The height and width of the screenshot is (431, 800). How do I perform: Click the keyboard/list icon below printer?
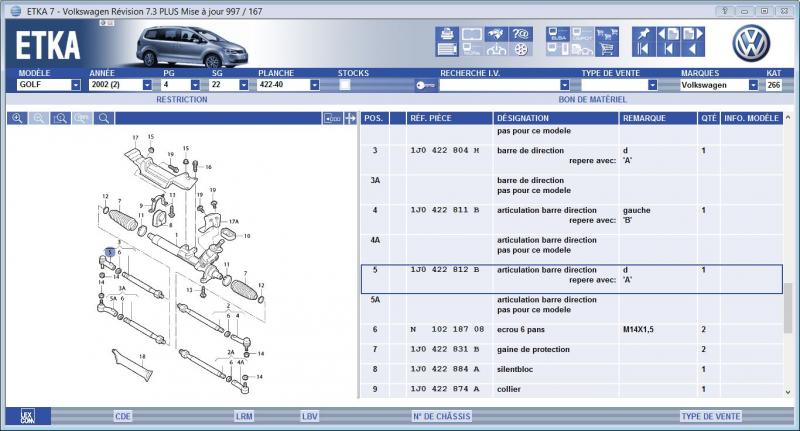(x=447, y=49)
